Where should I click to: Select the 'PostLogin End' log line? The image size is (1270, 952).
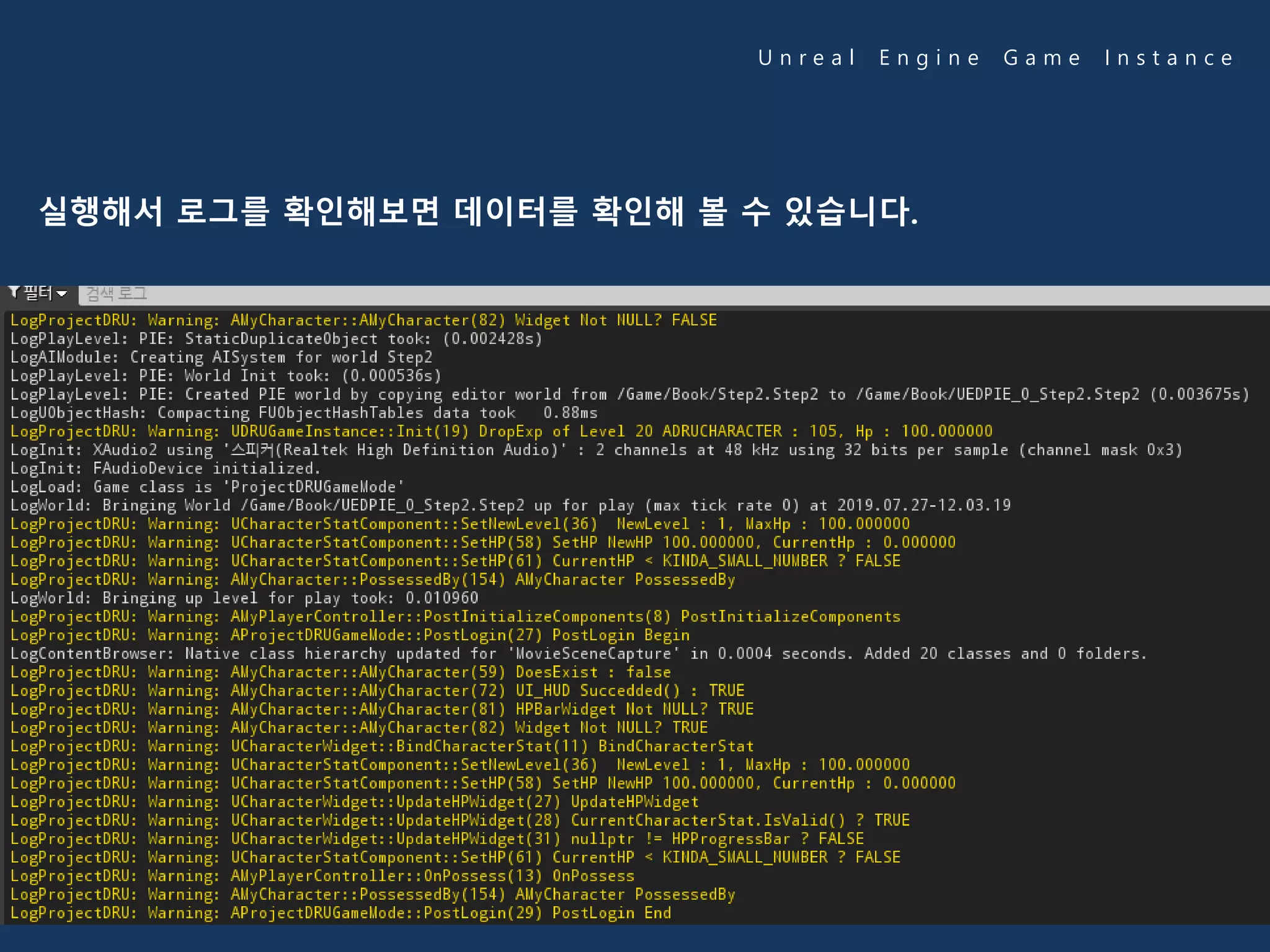340,914
